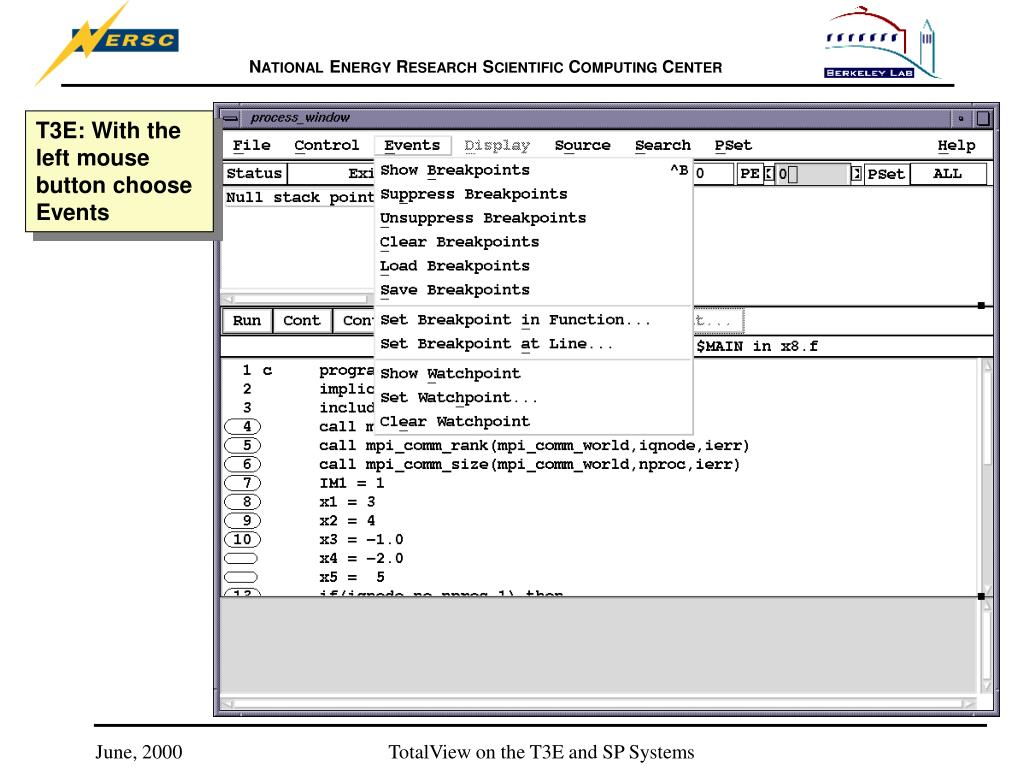Toggle breakpoint marker on line 6
Image resolution: width=1024 pixels, height=768 pixels.
coord(242,464)
